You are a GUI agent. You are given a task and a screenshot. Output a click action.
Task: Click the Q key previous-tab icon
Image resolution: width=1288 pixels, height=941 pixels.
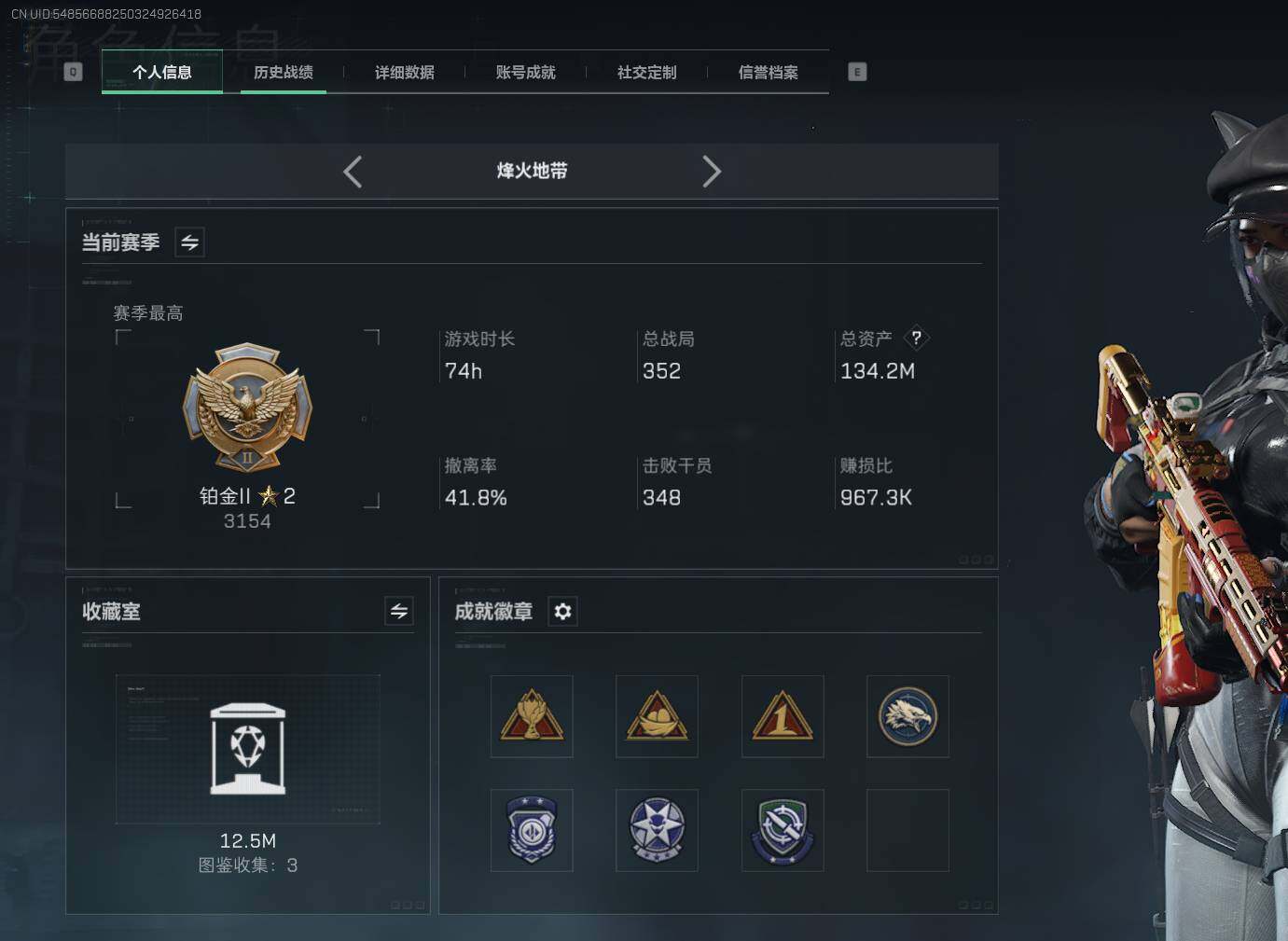(x=74, y=72)
